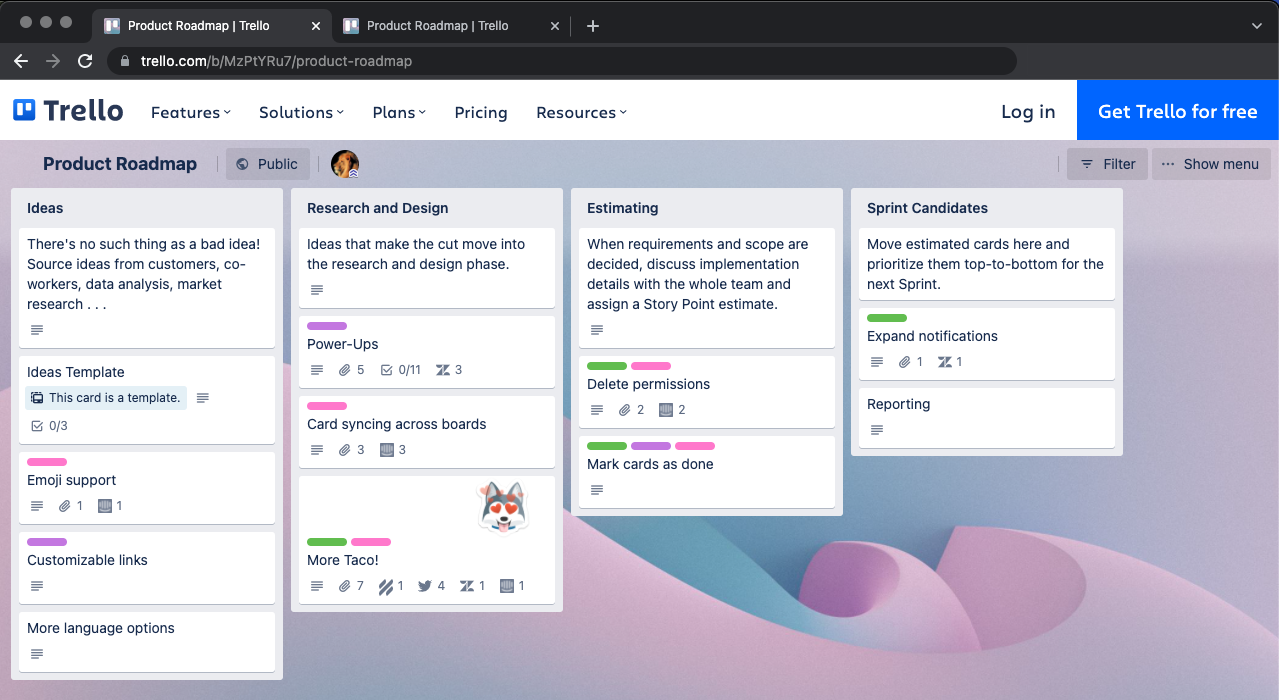Click the green label on Delete permissions card
Image resolution: width=1279 pixels, height=700 pixels.
pos(607,366)
